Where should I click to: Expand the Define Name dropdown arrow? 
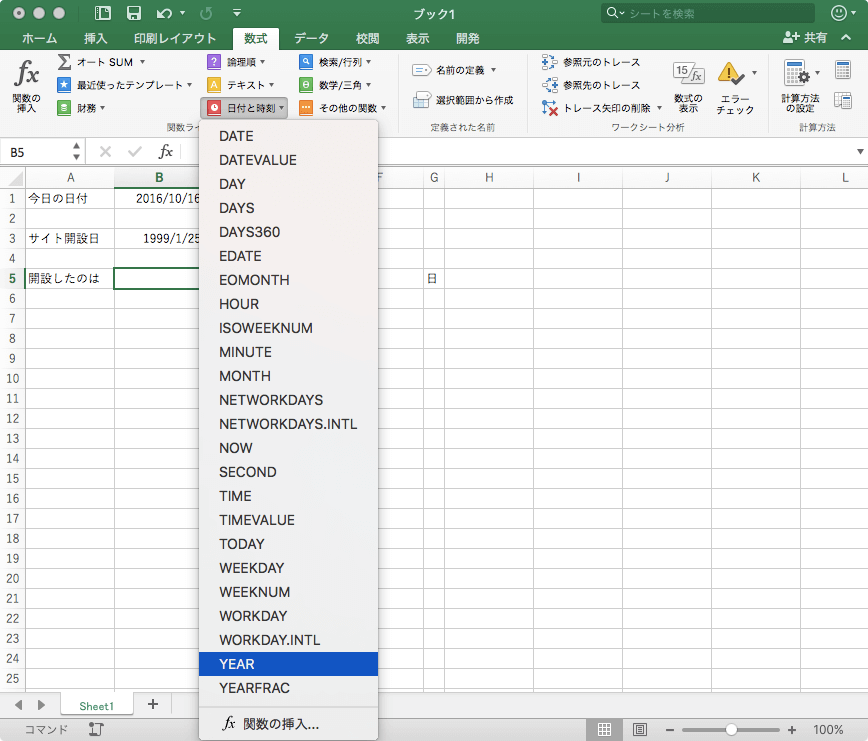[493, 70]
